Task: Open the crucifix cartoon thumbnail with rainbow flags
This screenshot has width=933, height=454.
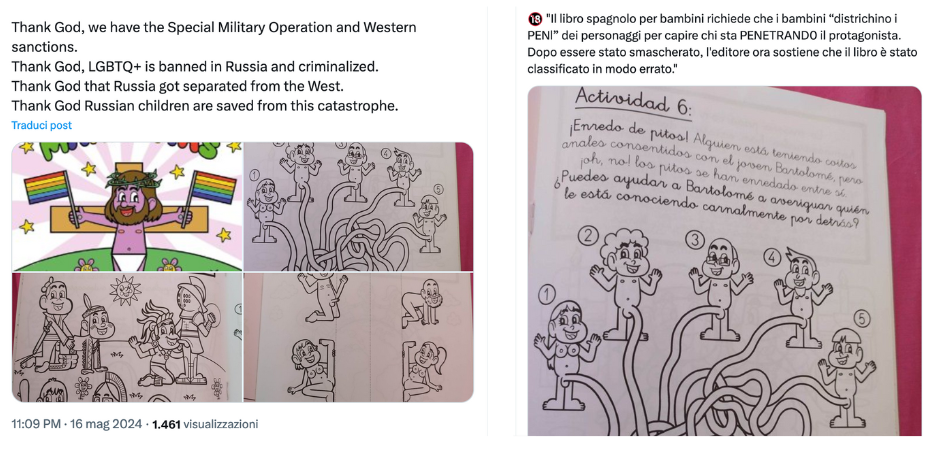Action: (127, 206)
